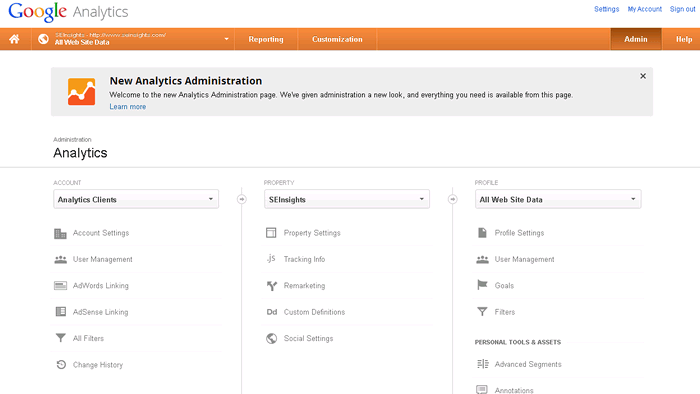Open the Help tab
Viewport: 700px width, 394px height.
(x=683, y=39)
